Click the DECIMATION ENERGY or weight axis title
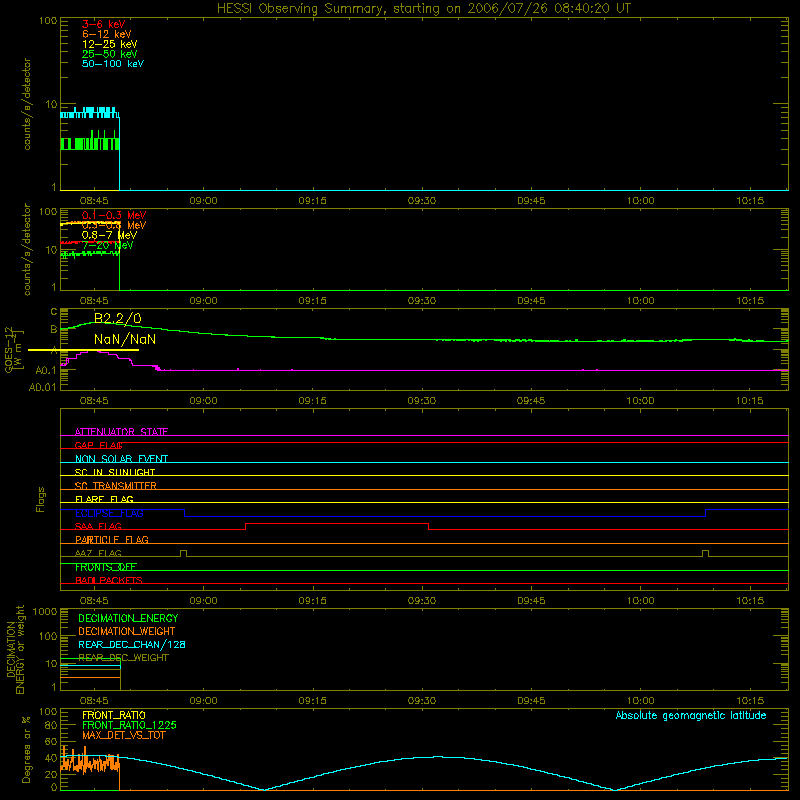Screen dimensions: 800x800 (x=15, y=649)
